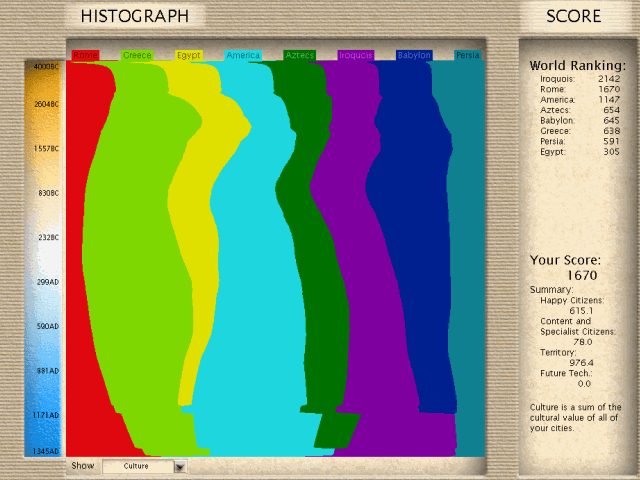Click the 0.0 future tech value
Viewport: 640px width, 480px height.
[x=584, y=384]
